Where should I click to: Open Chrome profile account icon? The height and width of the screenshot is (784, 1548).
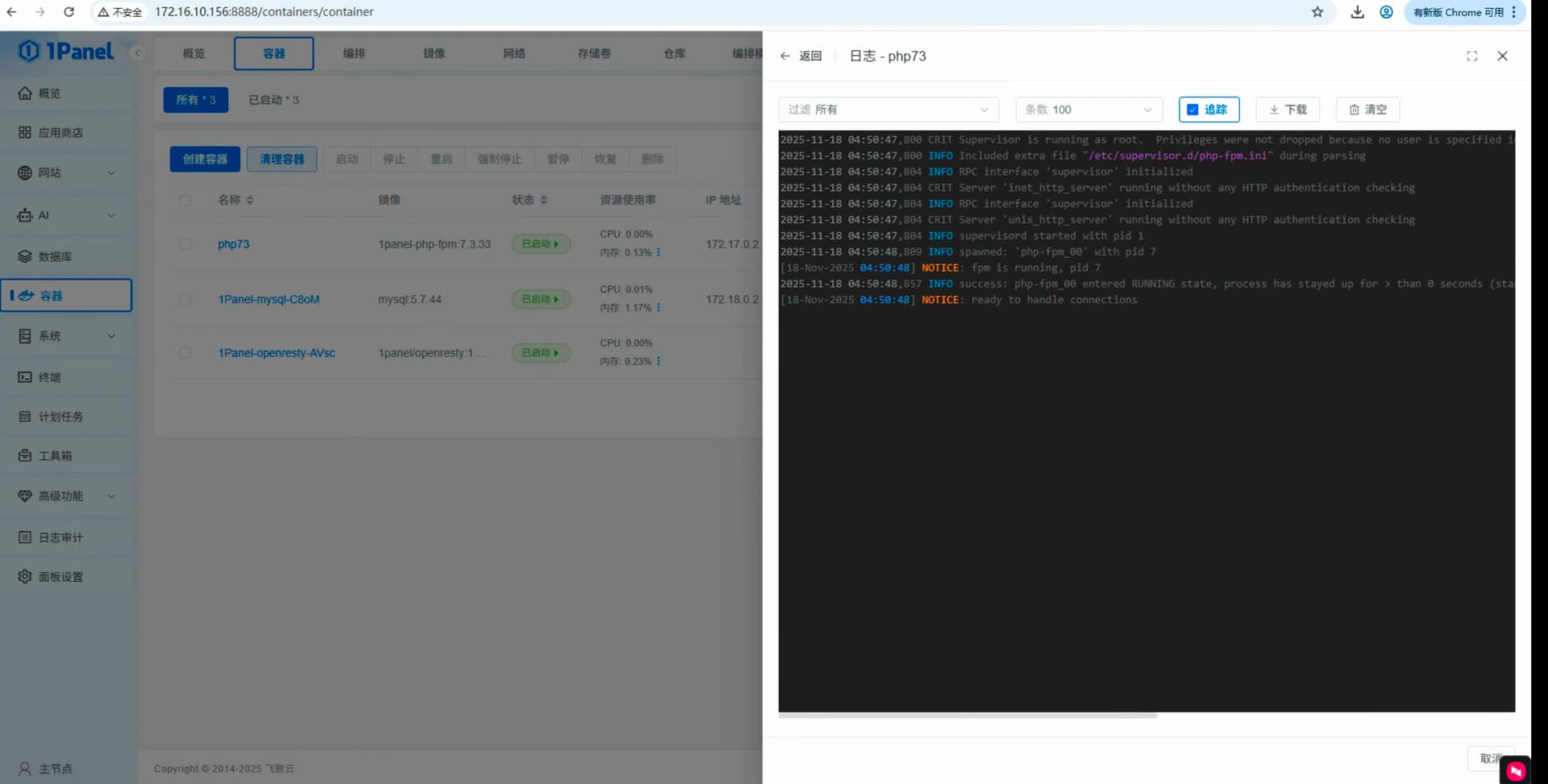coord(1386,12)
